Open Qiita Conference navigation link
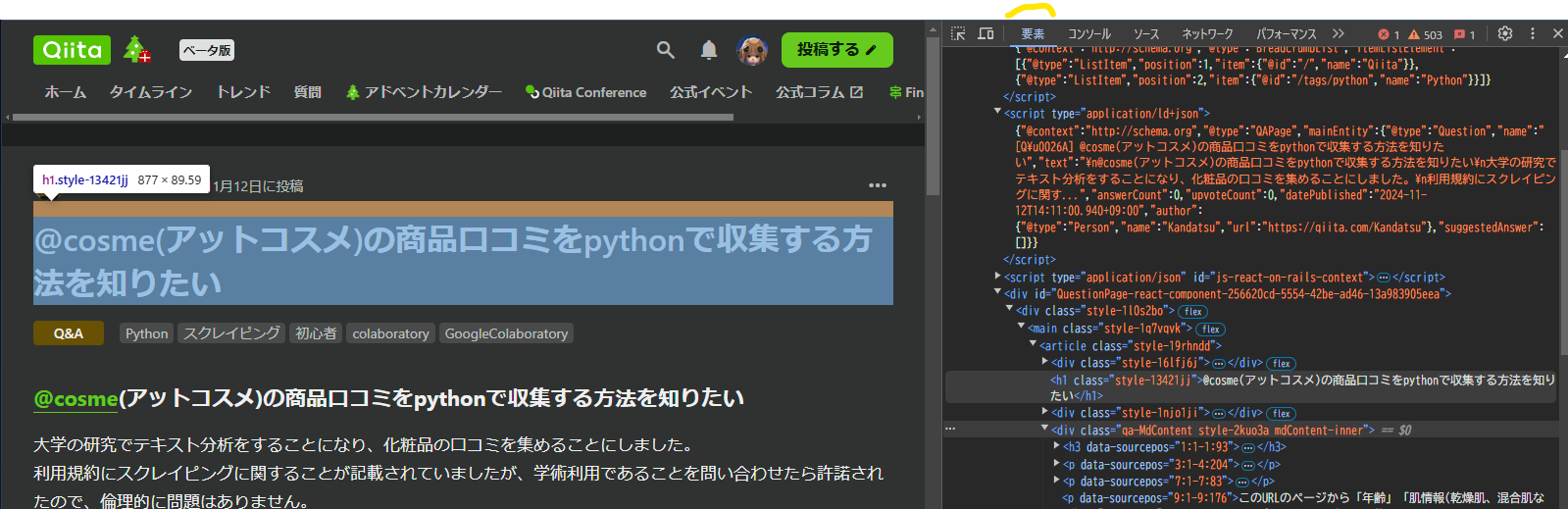 point(586,92)
